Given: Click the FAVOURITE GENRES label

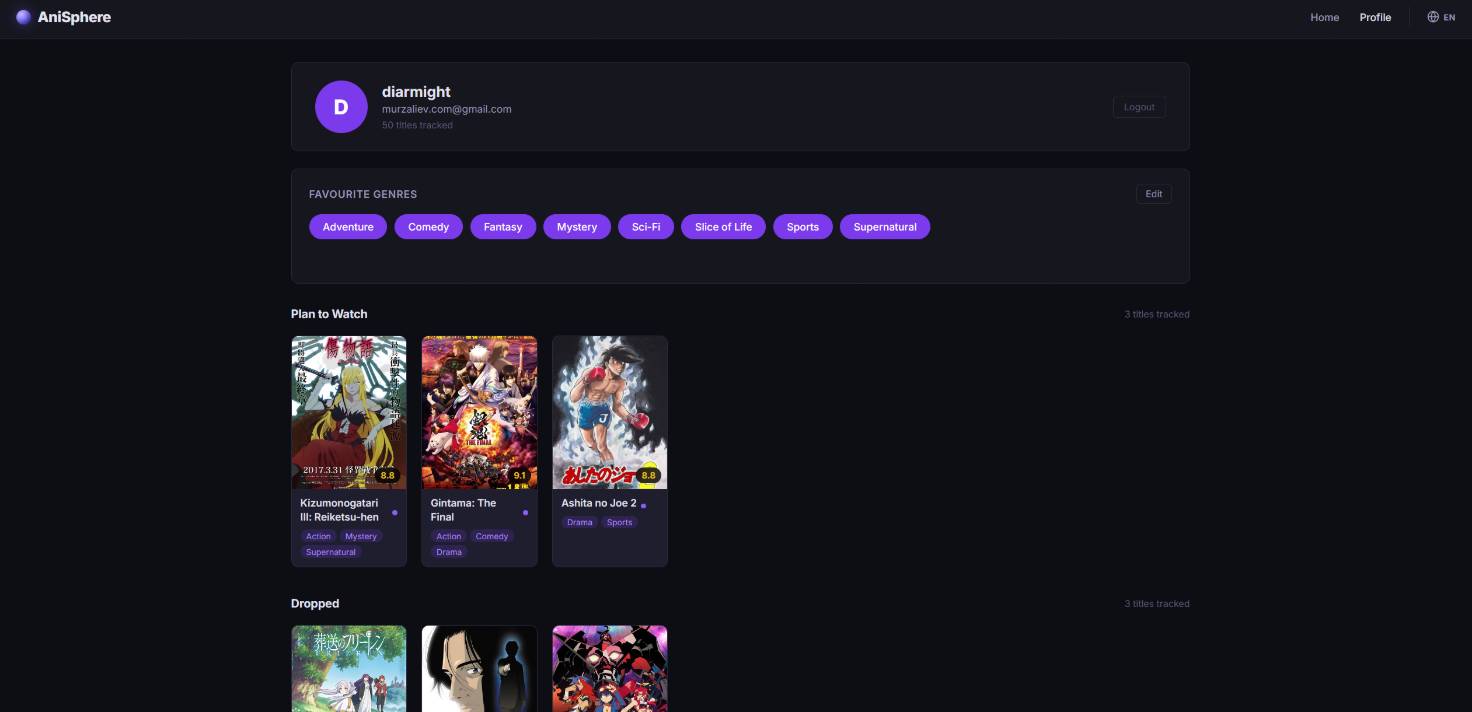Looking at the screenshot, I should [x=363, y=194].
